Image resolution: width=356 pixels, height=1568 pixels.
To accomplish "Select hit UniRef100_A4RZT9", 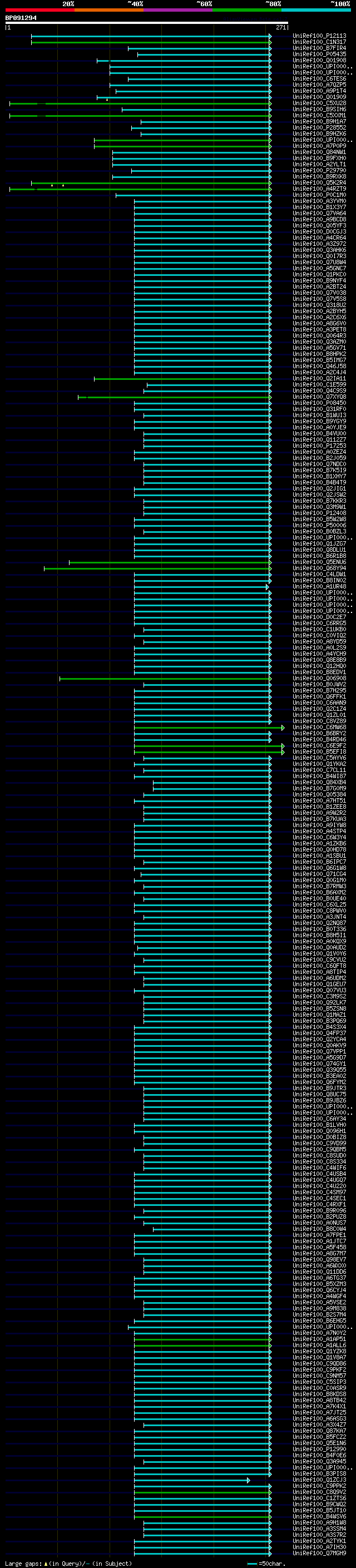I will (319, 189).
